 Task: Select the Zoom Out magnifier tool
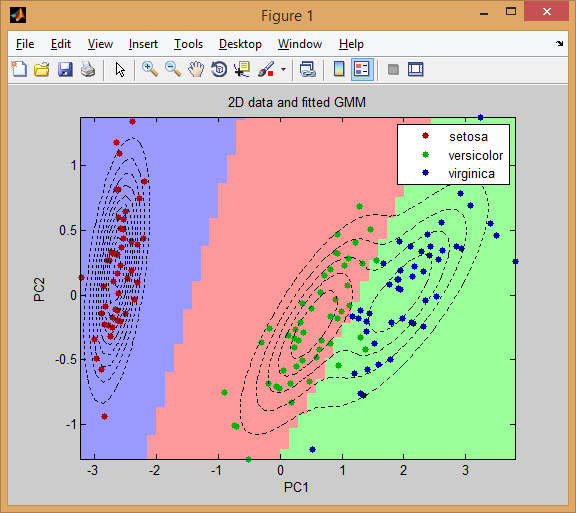[x=173, y=69]
